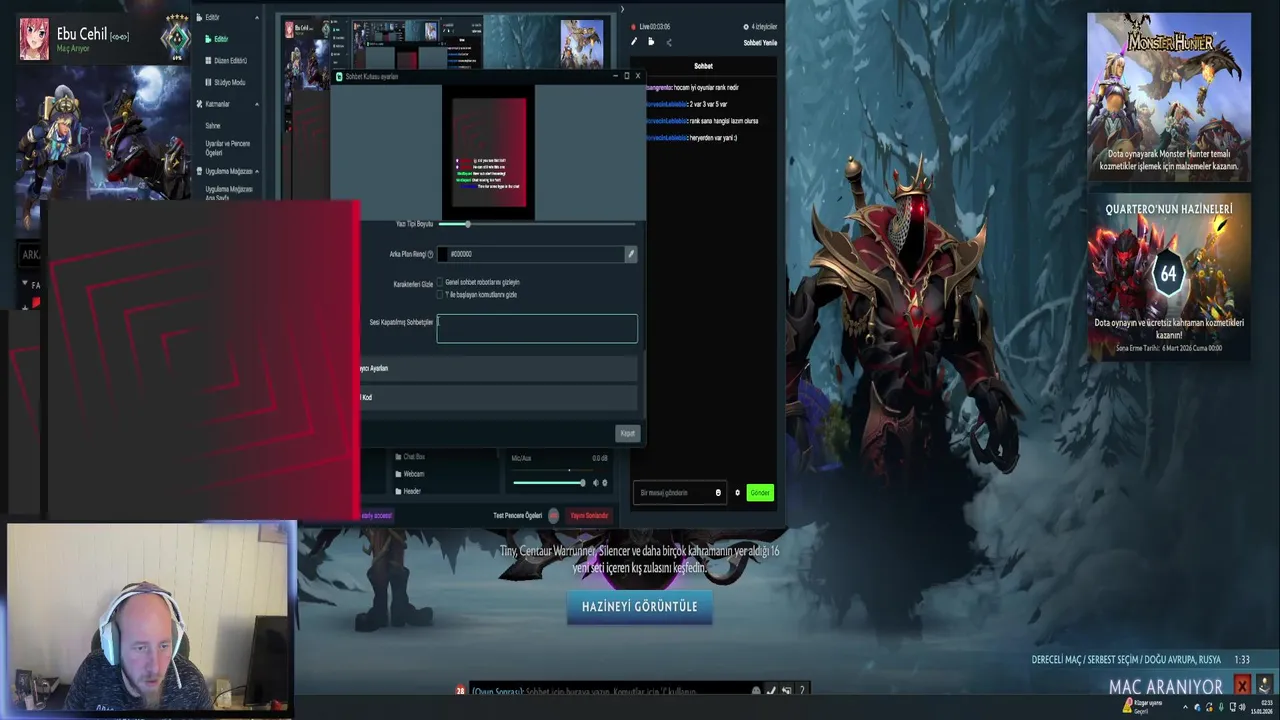Click the Arka Plan Rengi black swatch
1280x720 pixels.
click(444, 254)
